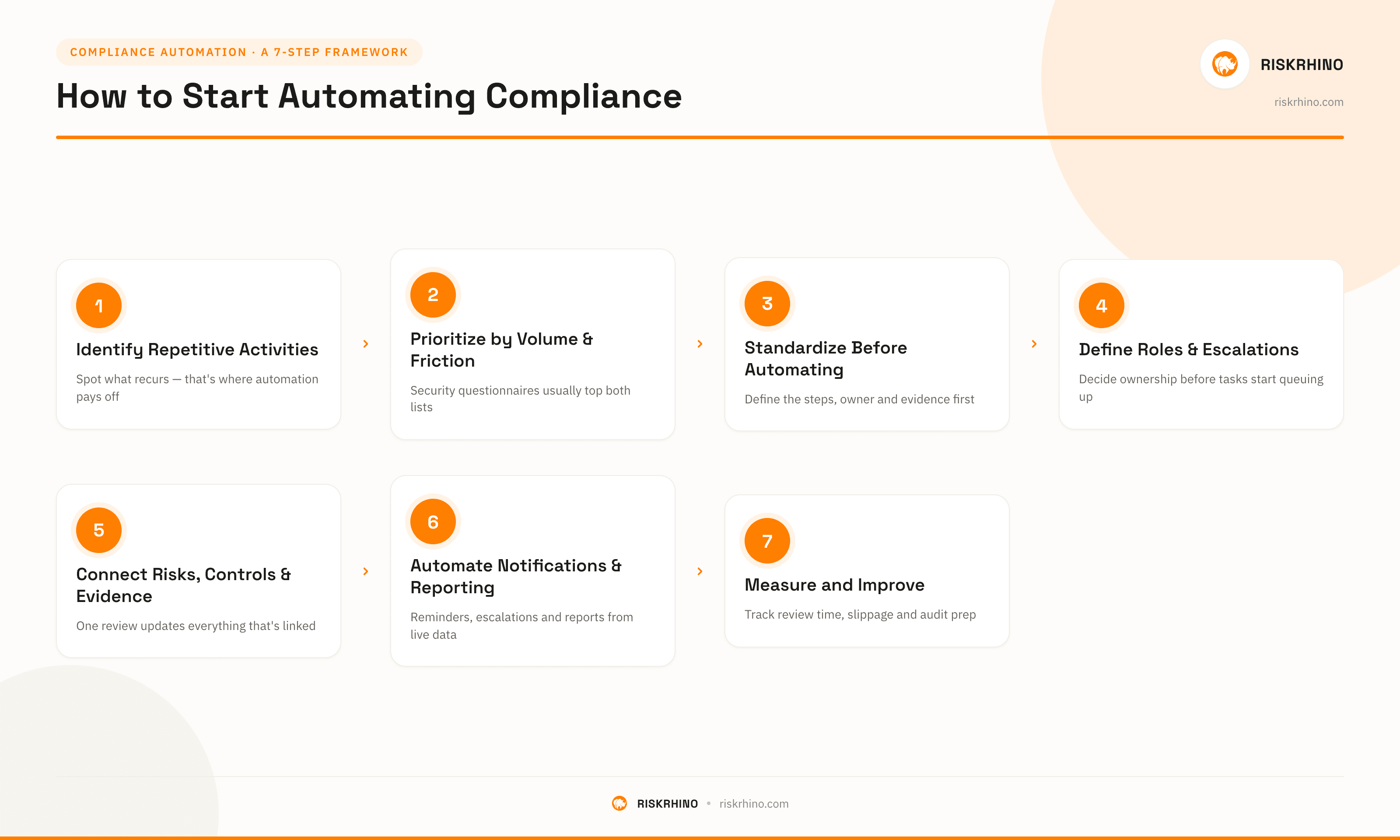Click the chevron after Standardize Before Automating card

1034,344
